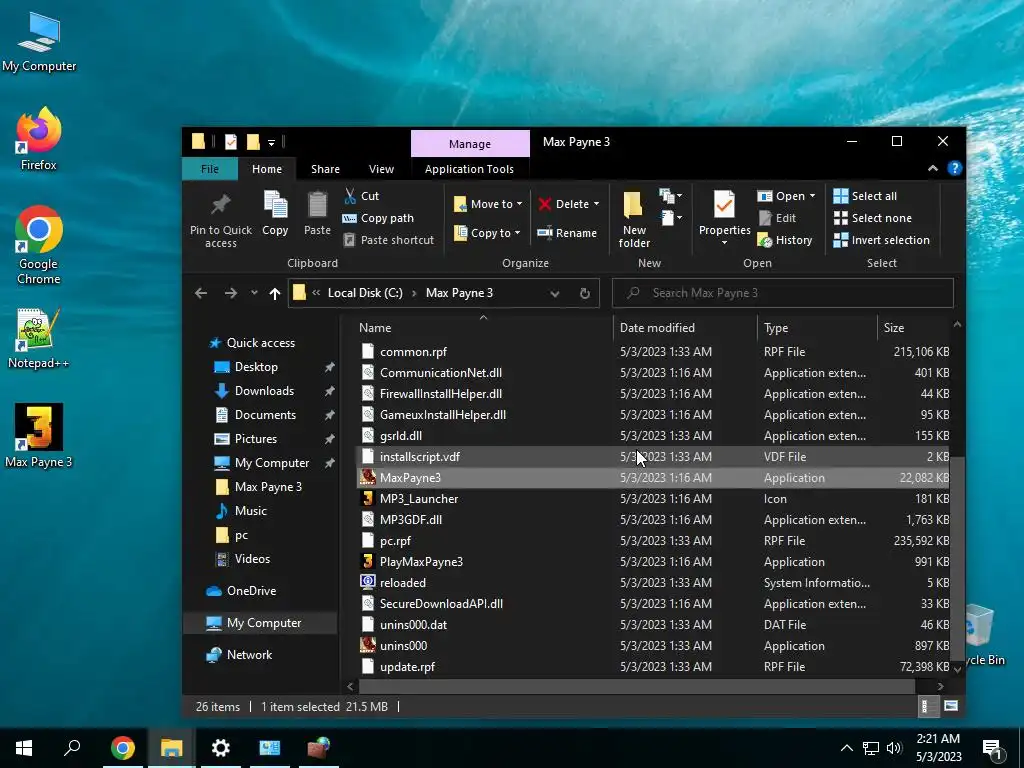Open the Open button dropdown arrow

[x=812, y=196]
